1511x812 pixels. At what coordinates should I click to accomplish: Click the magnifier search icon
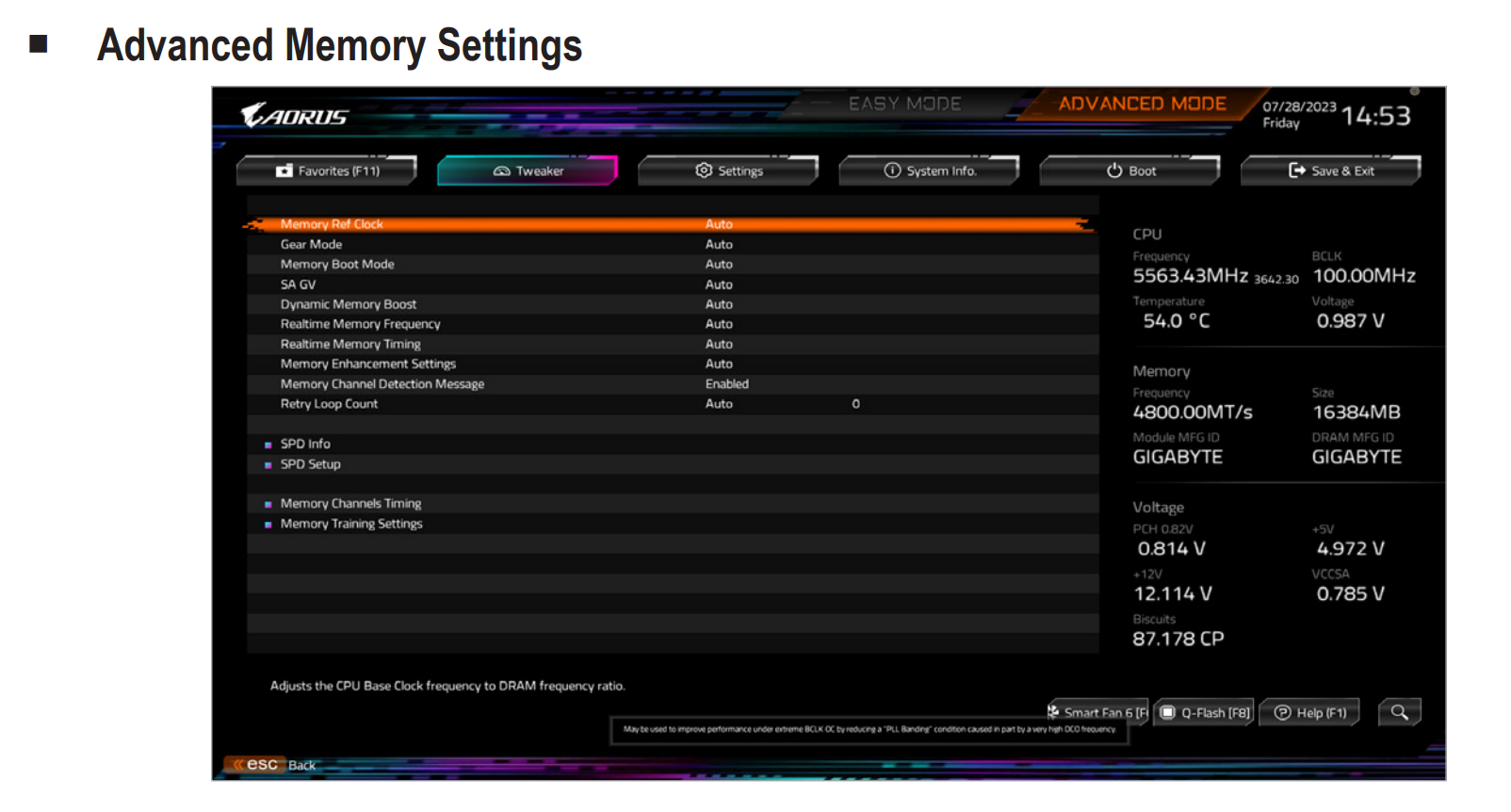click(1399, 712)
